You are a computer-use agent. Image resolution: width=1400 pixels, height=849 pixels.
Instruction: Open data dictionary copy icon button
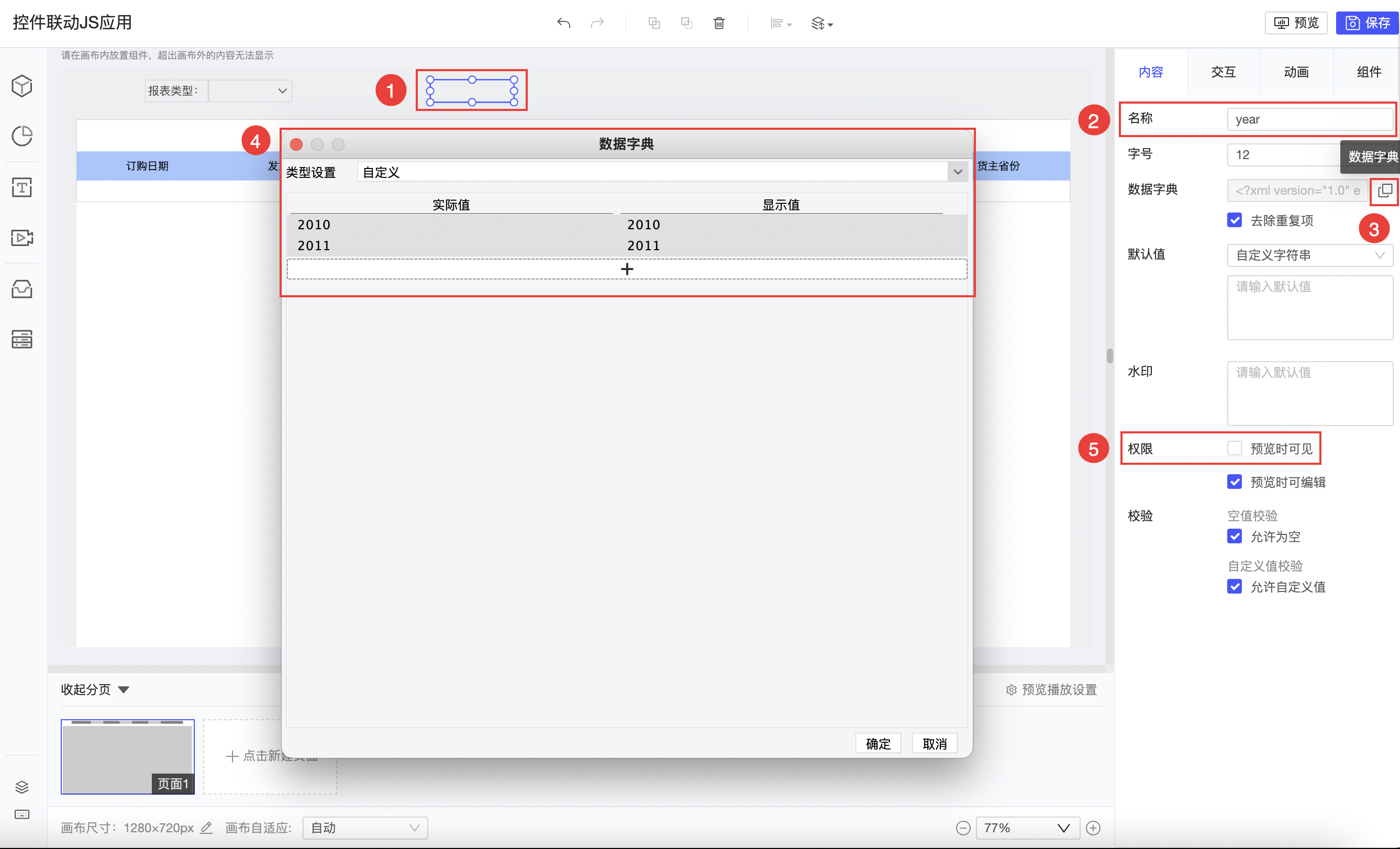[x=1384, y=190]
